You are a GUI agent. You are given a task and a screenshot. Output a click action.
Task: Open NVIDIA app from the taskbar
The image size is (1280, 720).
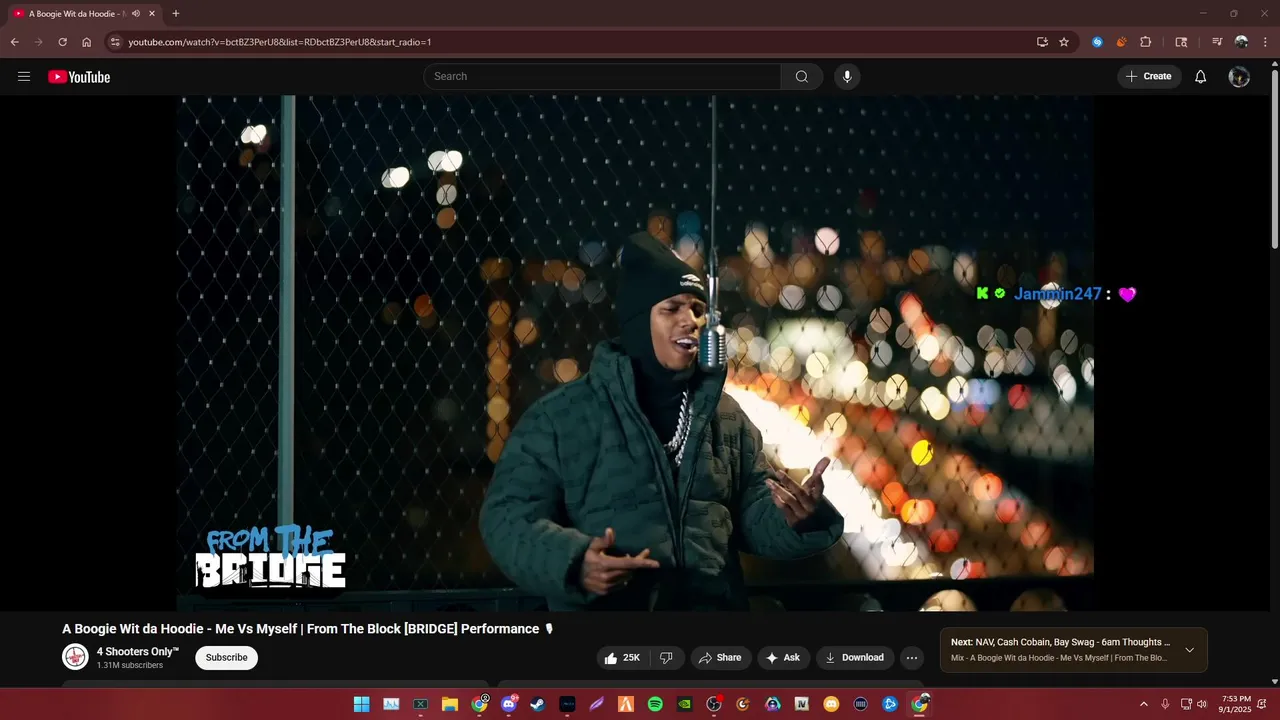pyautogui.click(x=684, y=704)
